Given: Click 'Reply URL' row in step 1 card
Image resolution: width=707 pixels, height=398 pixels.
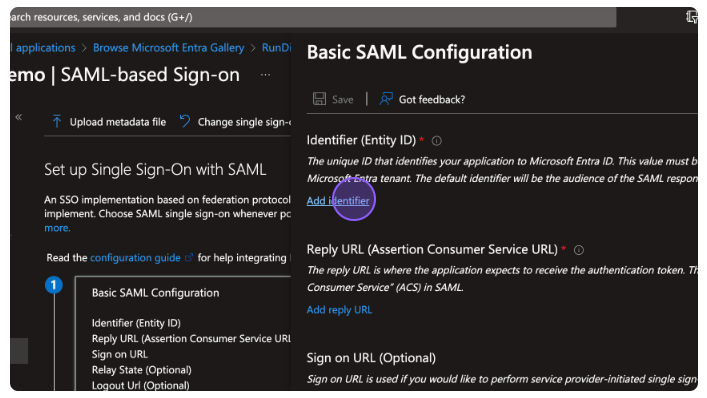Looking at the screenshot, I should pos(191,339).
